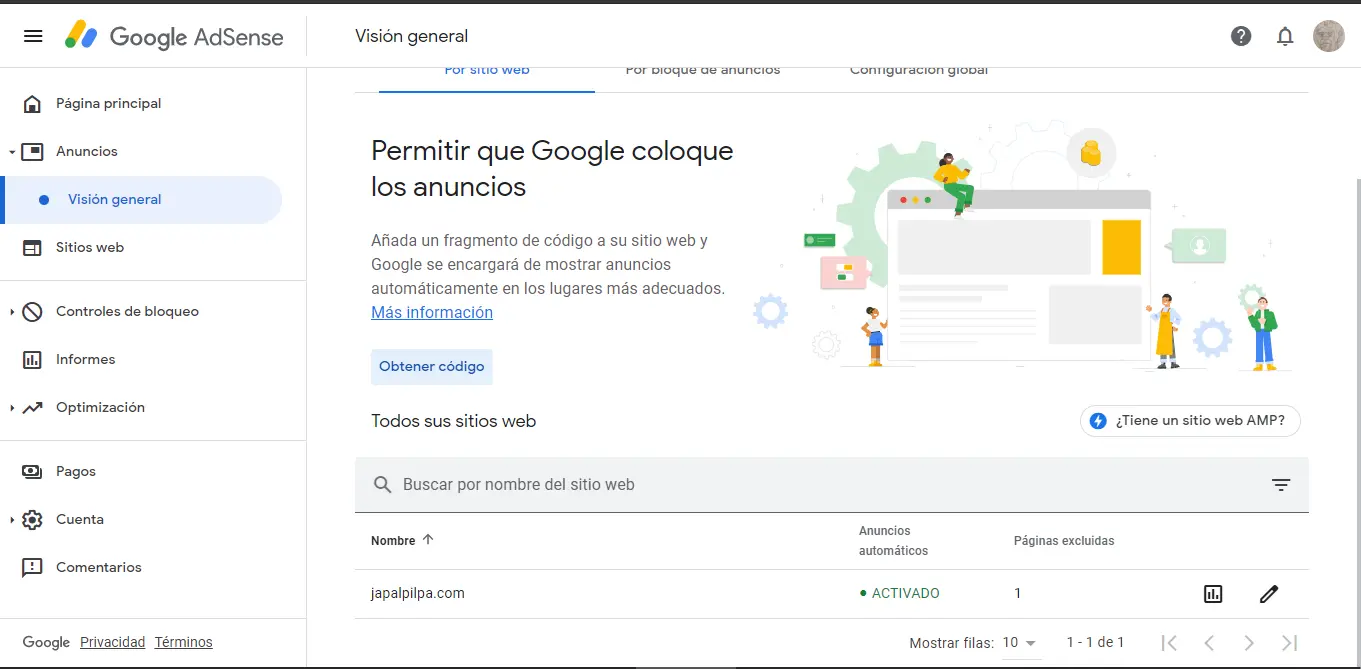Viewport: 1361px width, 669px height.
Task: Go to previous page arrow
Action: tap(1209, 643)
